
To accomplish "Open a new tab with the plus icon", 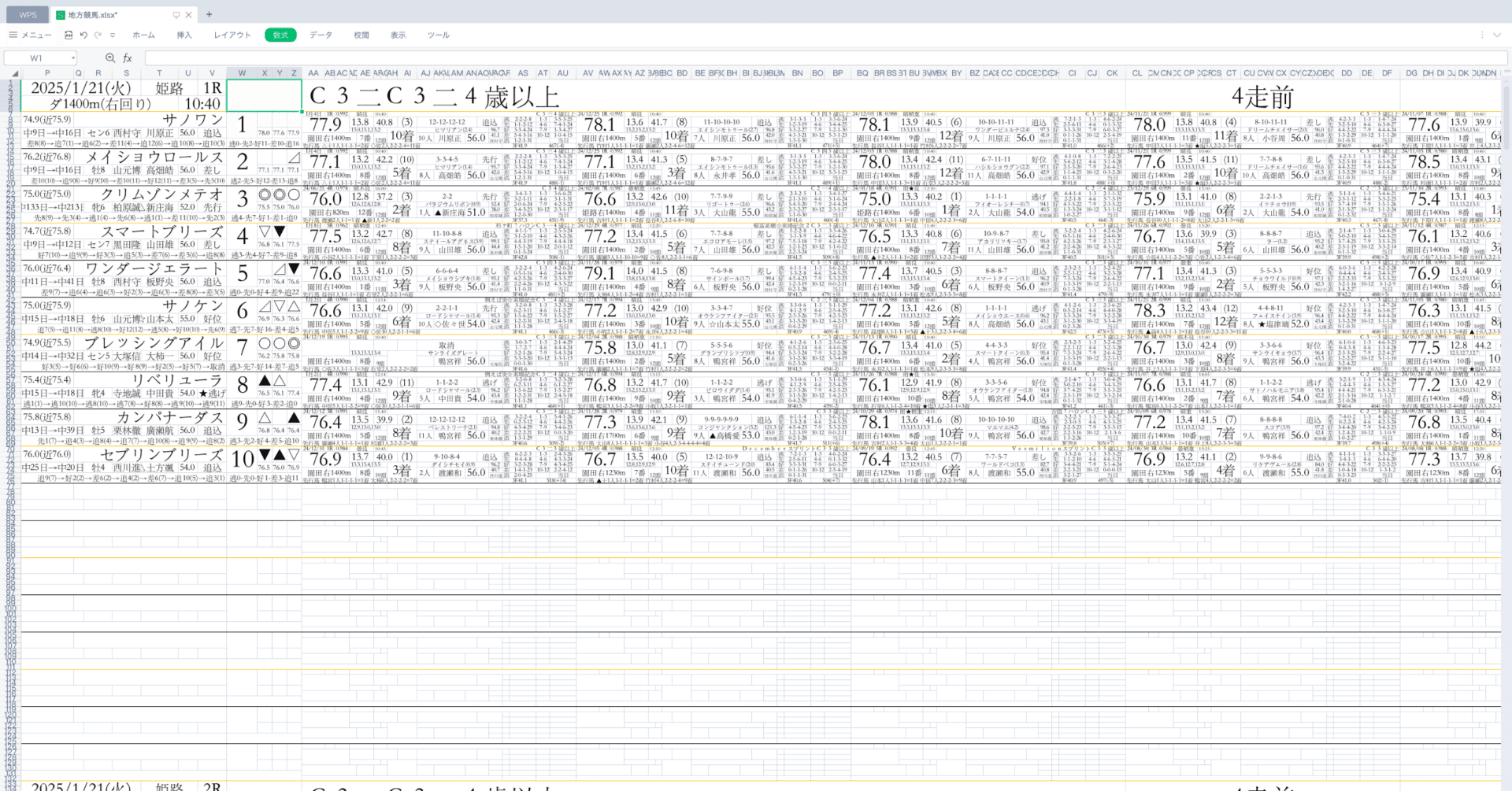I will (x=209, y=14).
